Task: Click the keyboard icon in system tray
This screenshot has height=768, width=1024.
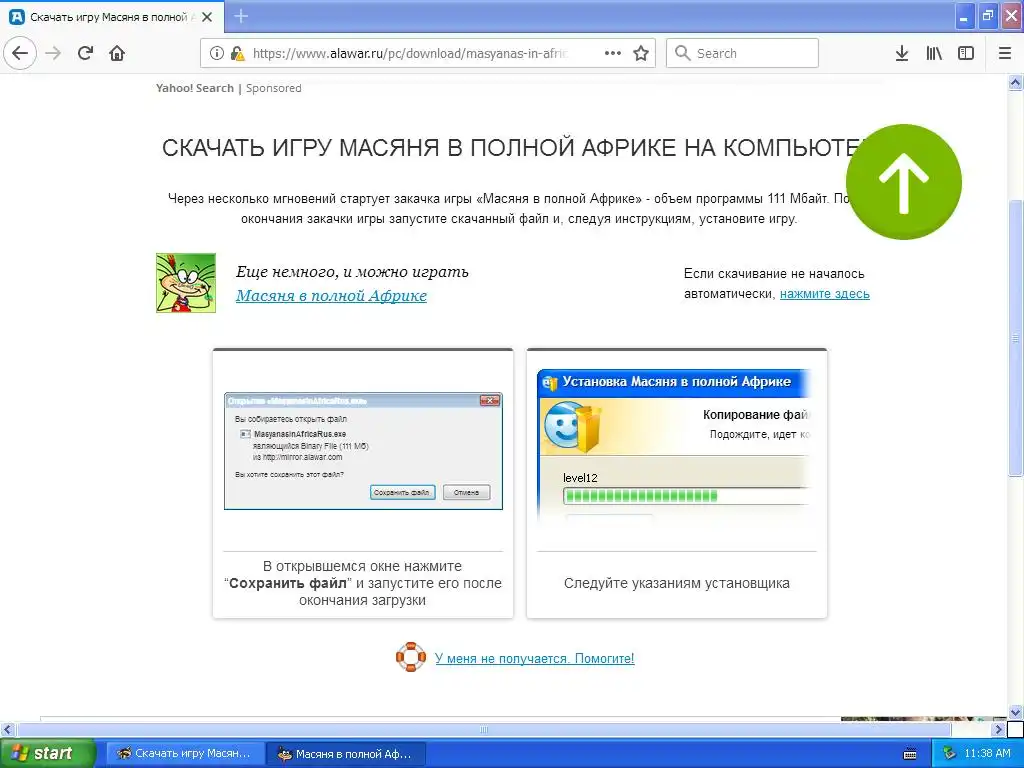Action: (910, 754)
